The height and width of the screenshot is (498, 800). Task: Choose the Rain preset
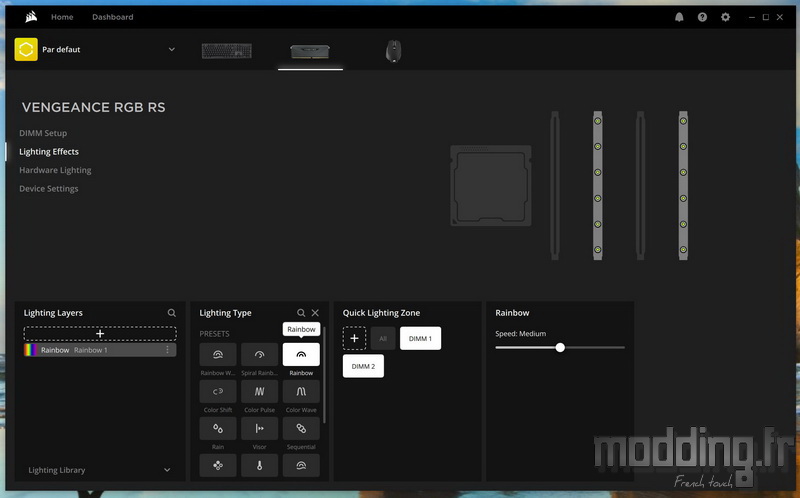click(218, 428)
